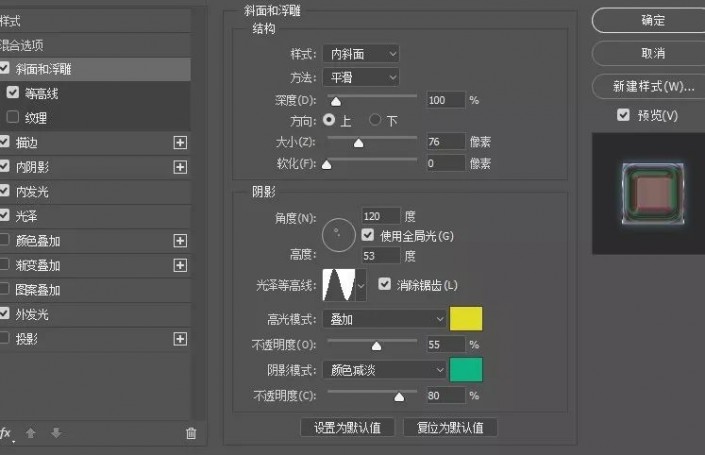Toggle the 光泽 checkbox
The image size is (705, 455).
4,215
